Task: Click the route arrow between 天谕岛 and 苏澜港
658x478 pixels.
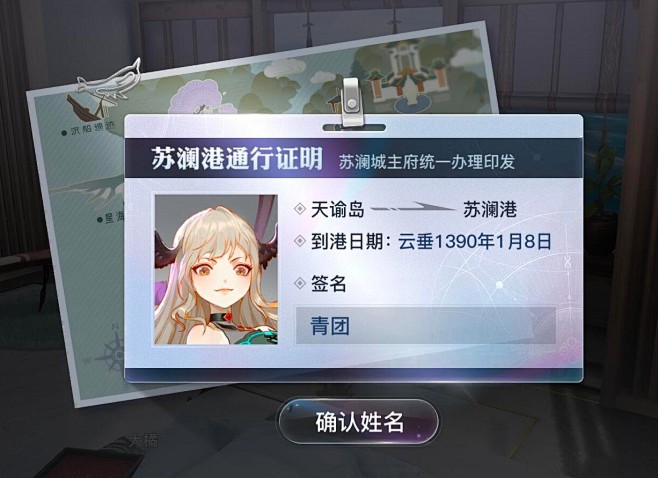Action: tap(413, 207)
